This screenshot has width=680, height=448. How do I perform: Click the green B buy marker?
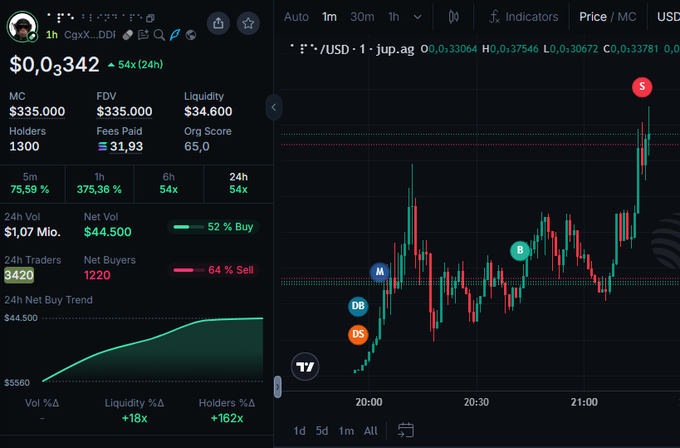pyautogui.click(x=520, y=250)
